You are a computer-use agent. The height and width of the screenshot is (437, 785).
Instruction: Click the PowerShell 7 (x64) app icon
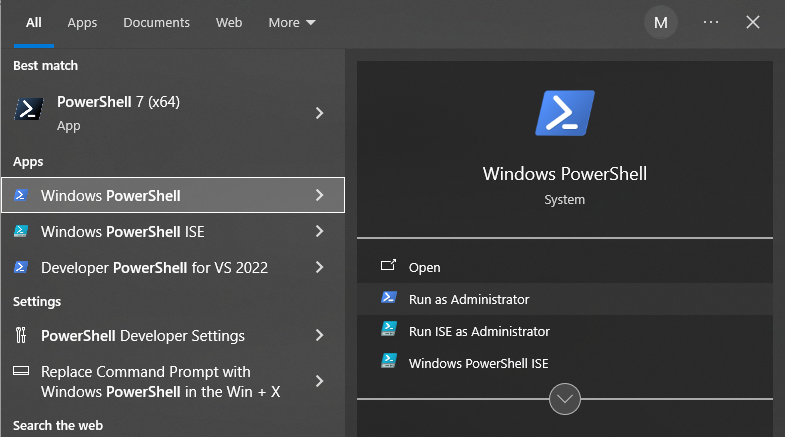(29, 109)
